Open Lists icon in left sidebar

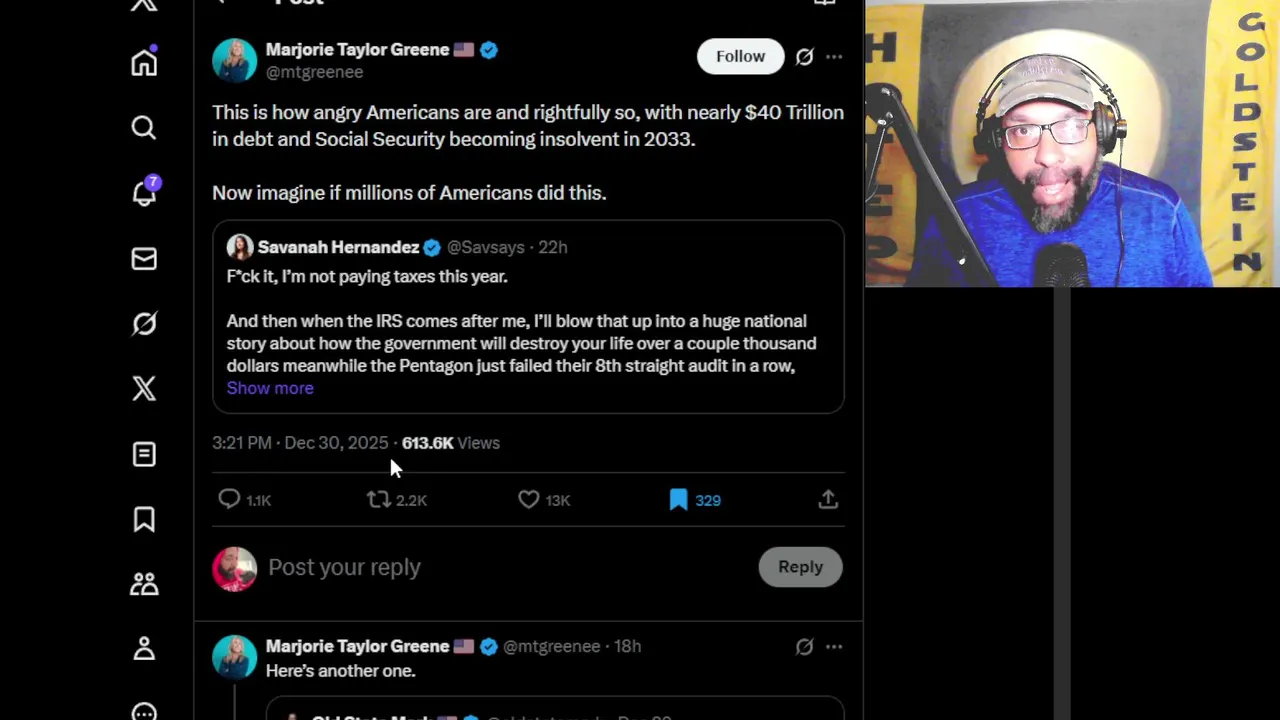(x=144, y=454)
